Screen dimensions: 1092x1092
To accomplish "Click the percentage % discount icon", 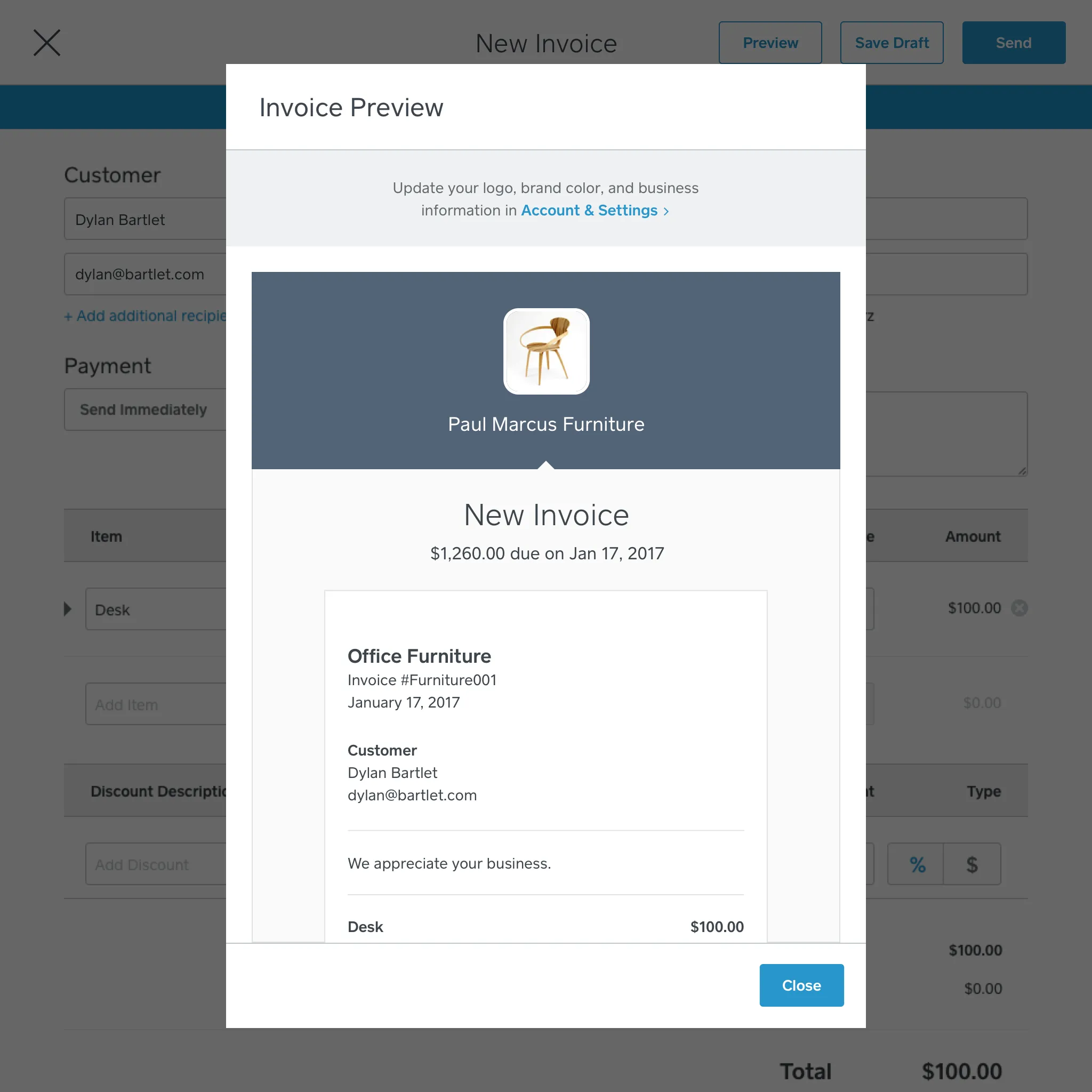I will (x=916, y=863).
